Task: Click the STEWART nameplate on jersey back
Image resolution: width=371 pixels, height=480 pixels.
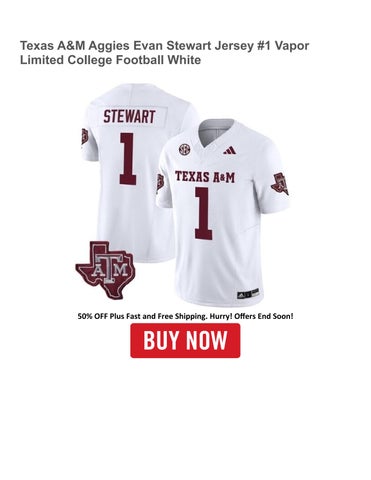Action: (x=129, y=117)
